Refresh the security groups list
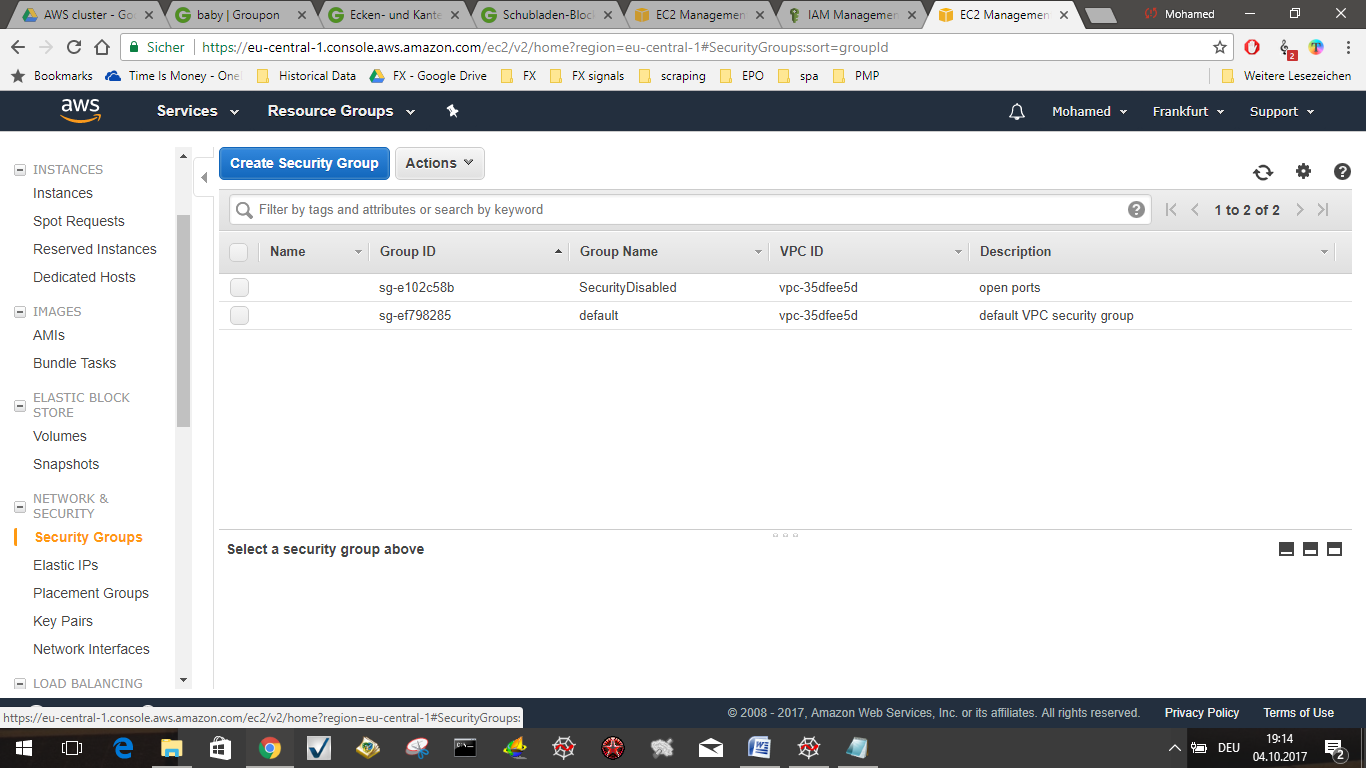This screenshot has width=1366, height=768. [1263, 172]
